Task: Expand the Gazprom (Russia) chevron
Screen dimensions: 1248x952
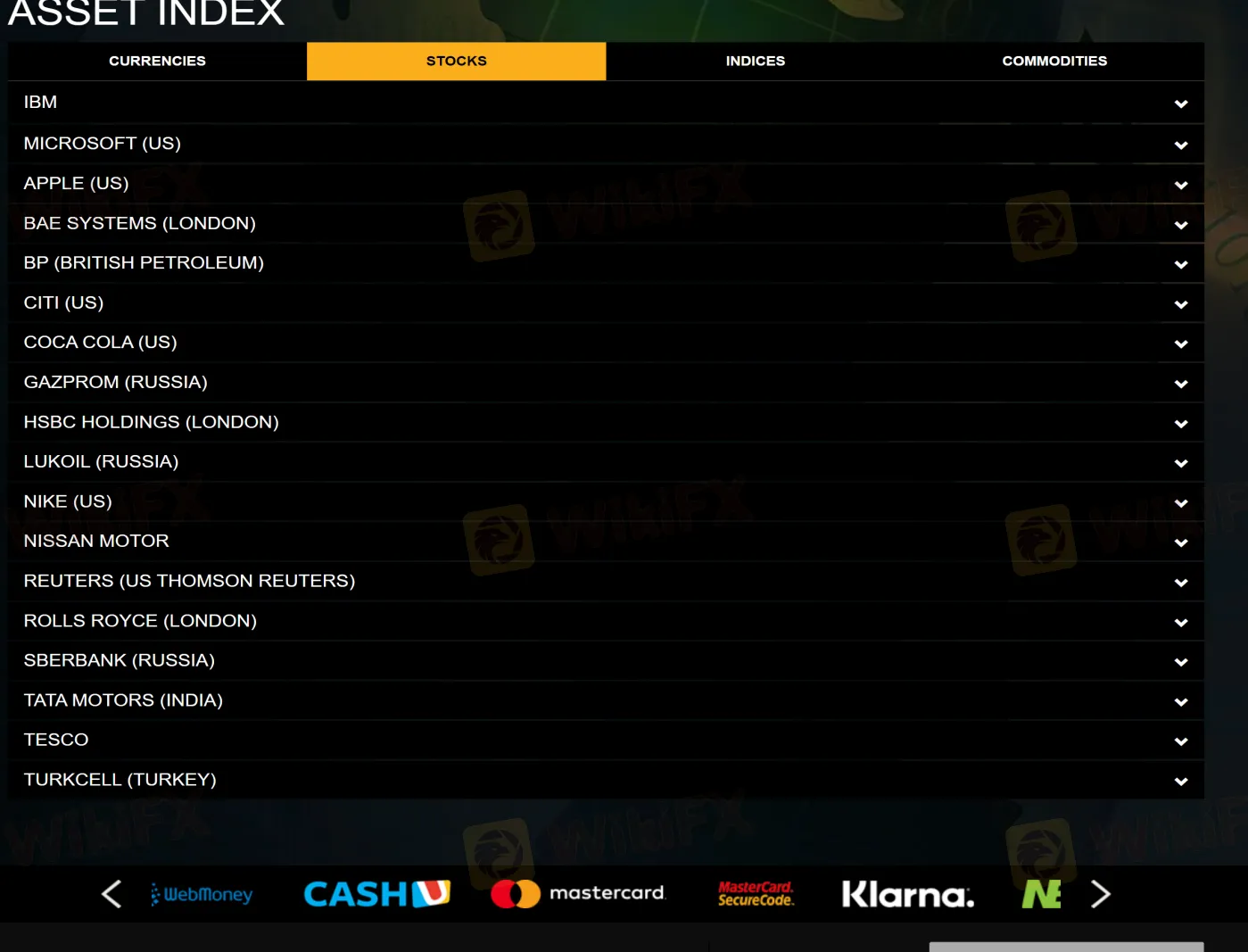Action: click(x=1181, y=384)
